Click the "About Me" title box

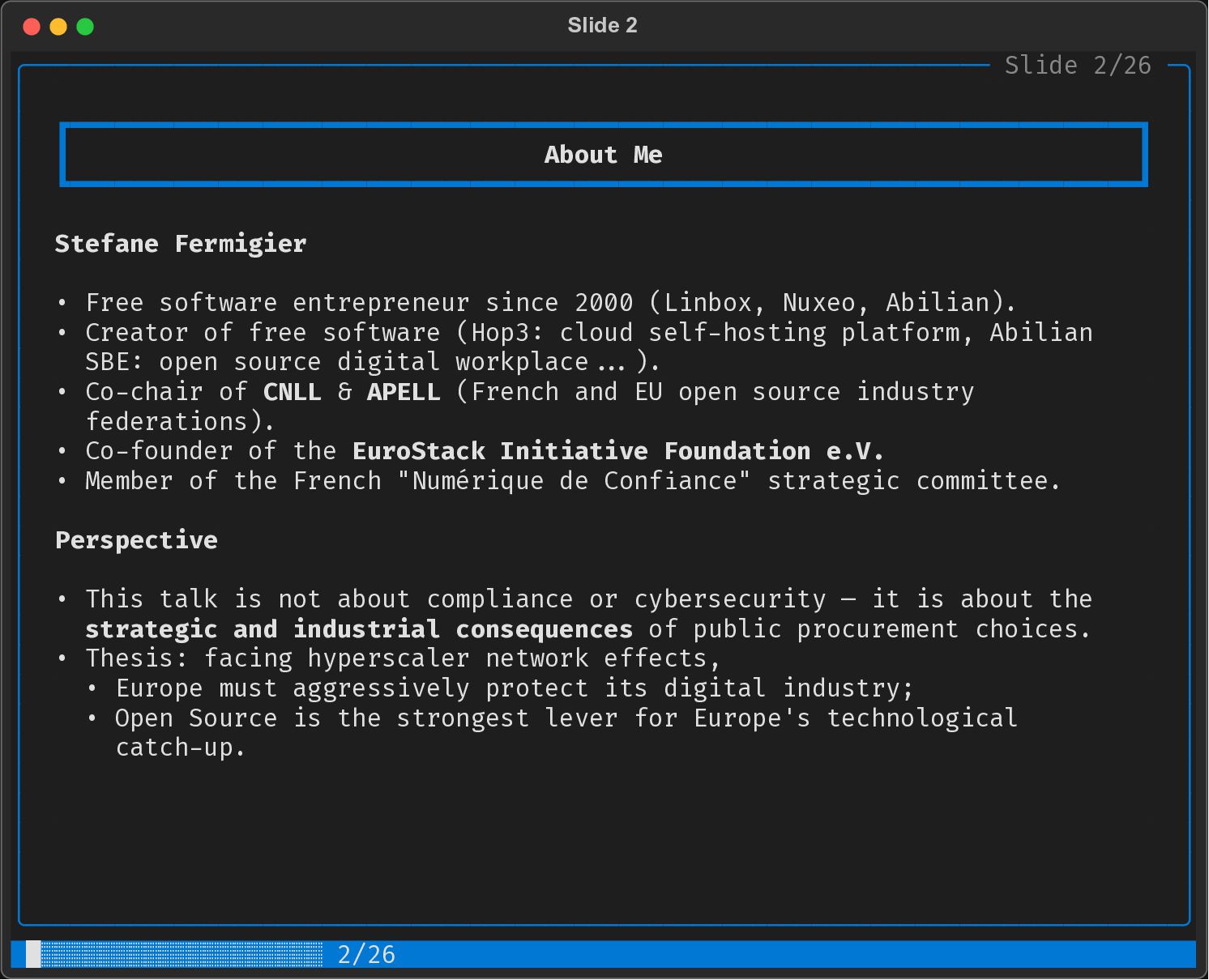coord(603,155)
